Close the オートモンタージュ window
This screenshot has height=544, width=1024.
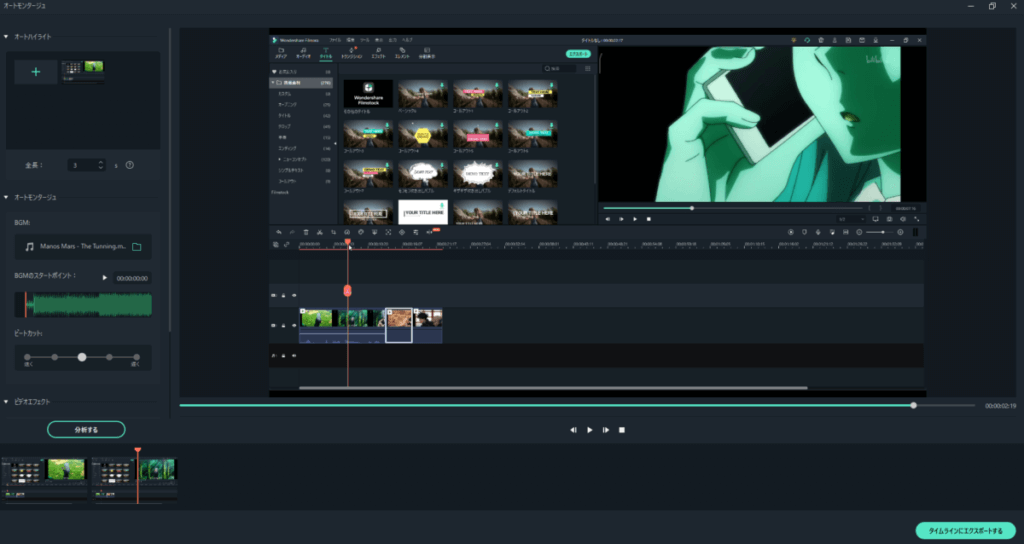click(1014, 6)
